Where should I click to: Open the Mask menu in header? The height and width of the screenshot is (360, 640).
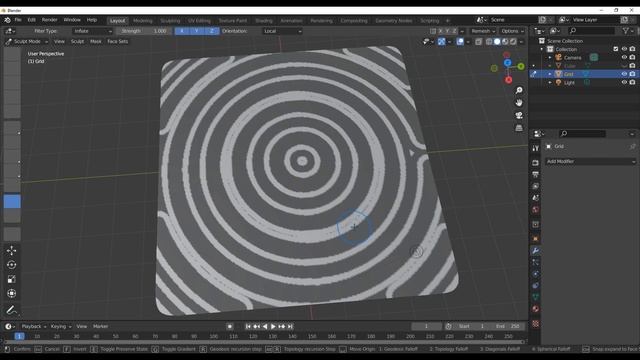coord(96,42)
